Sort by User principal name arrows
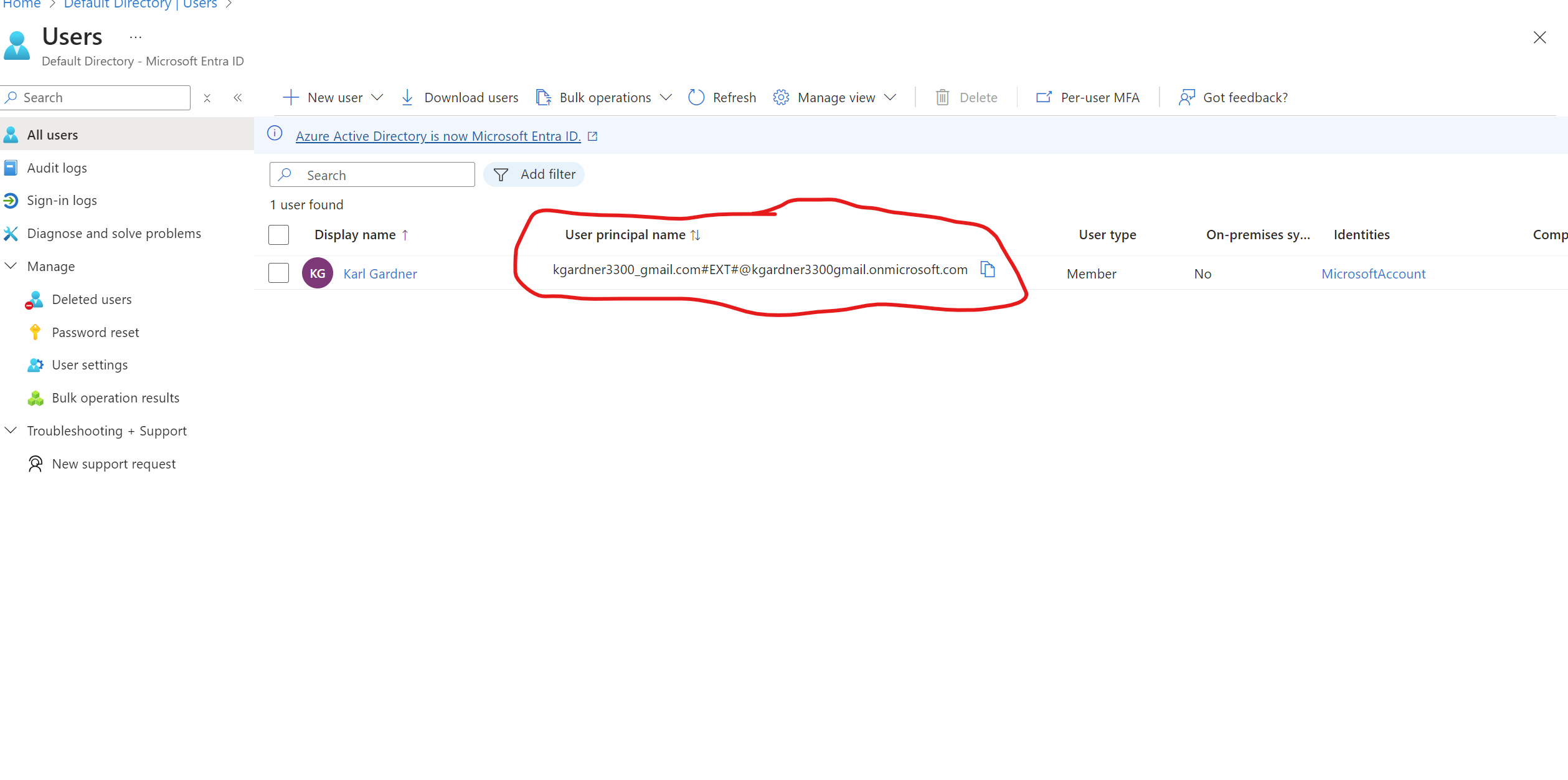This screenshot has width=1568, height=780. click(696, 235)
